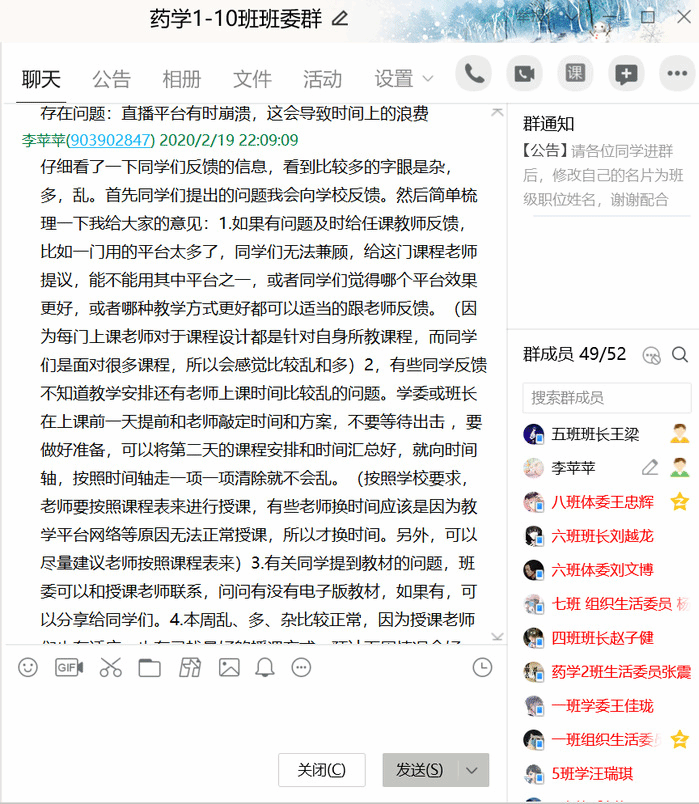Image resolution: width=699 pixels, height=804 pixels.
Task: Click the picture icon to send image
Action: [229, 667]
